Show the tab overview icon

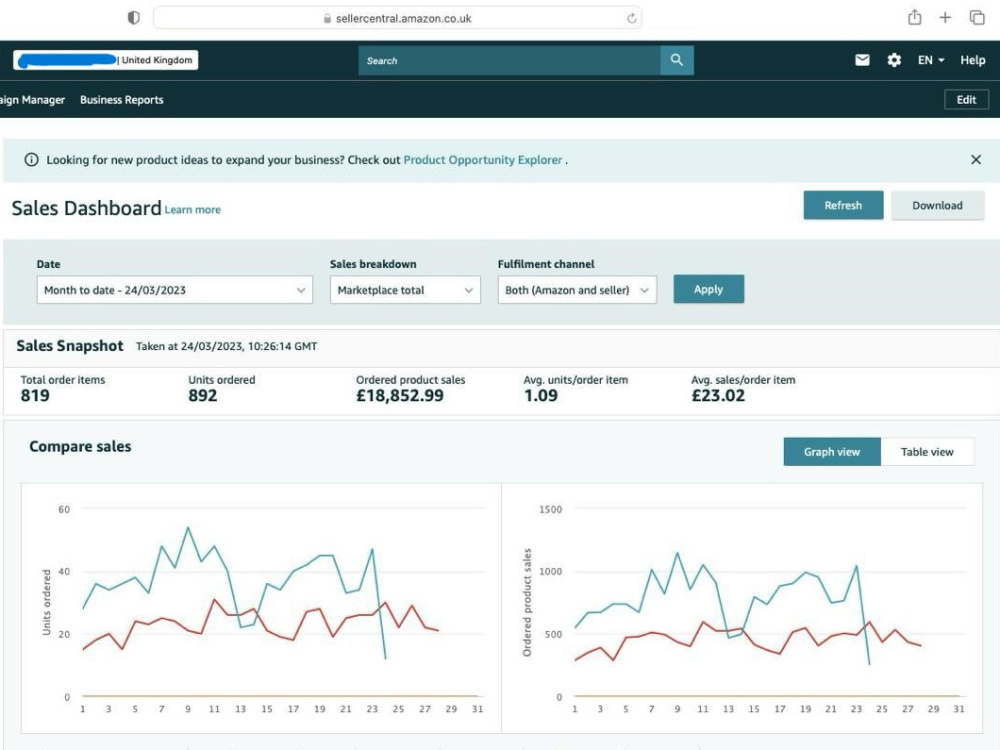[x=976, y=17]
